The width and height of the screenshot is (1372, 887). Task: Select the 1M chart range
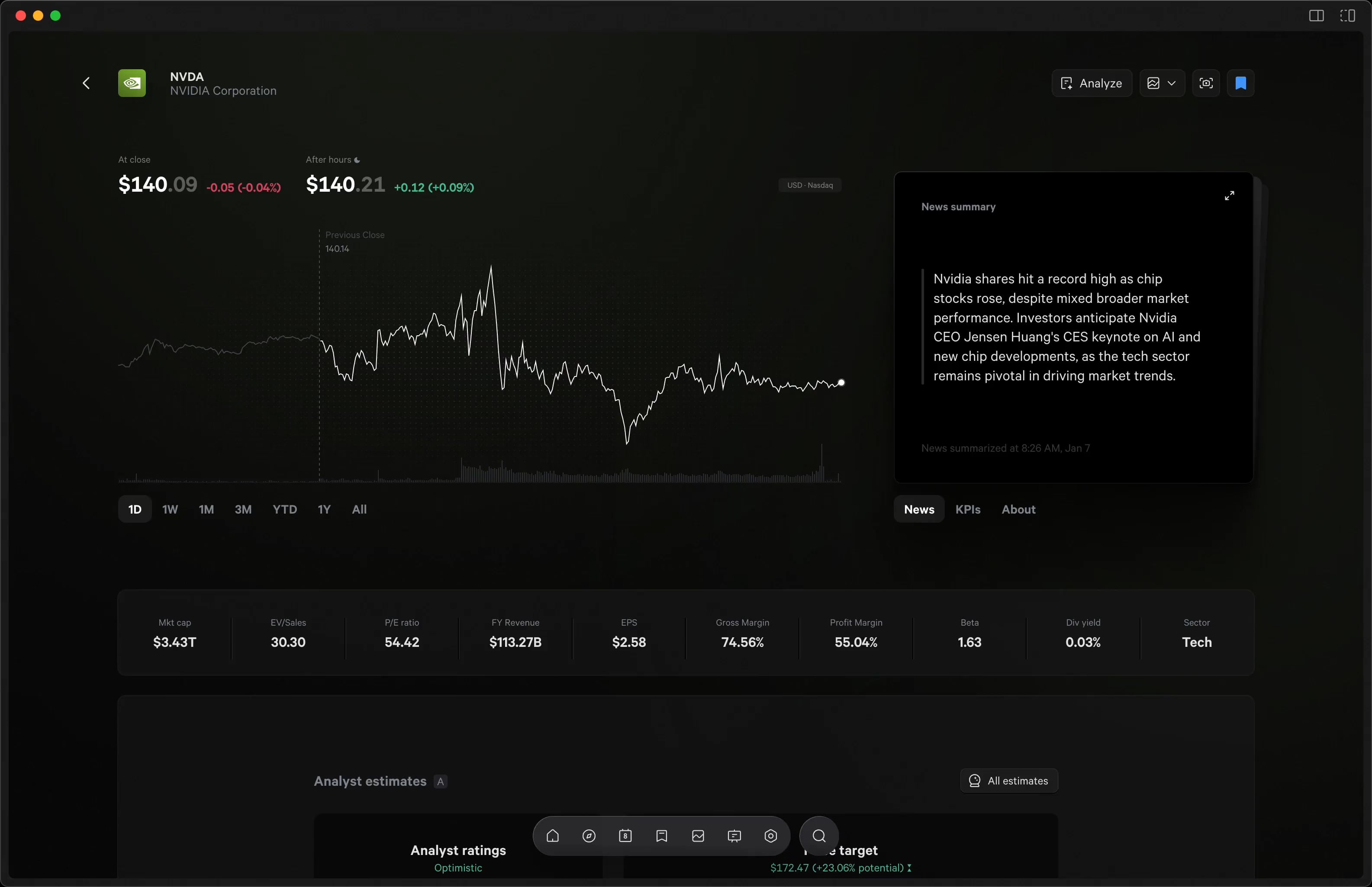(206, 509)
